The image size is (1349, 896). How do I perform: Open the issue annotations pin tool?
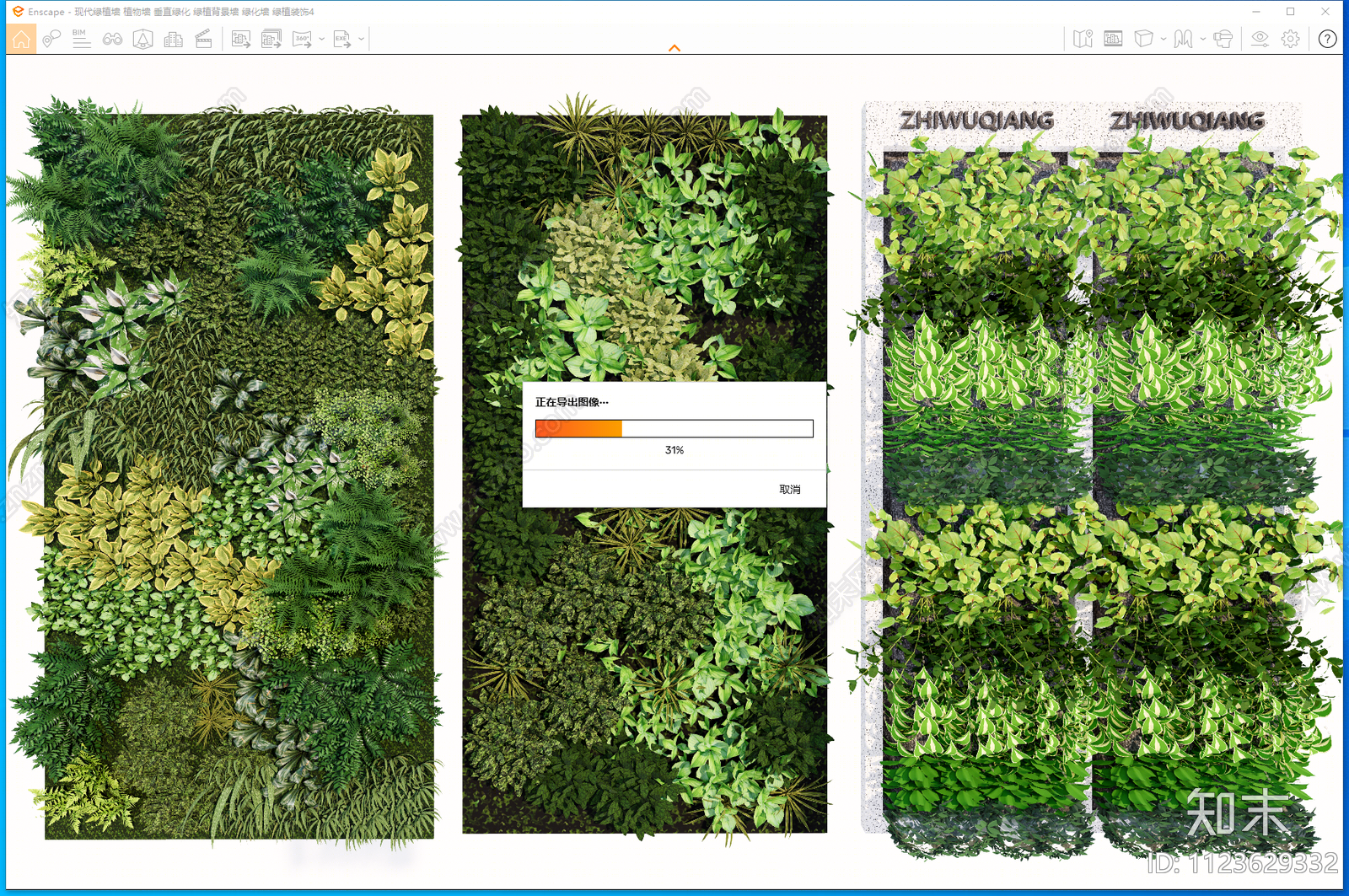51,39
